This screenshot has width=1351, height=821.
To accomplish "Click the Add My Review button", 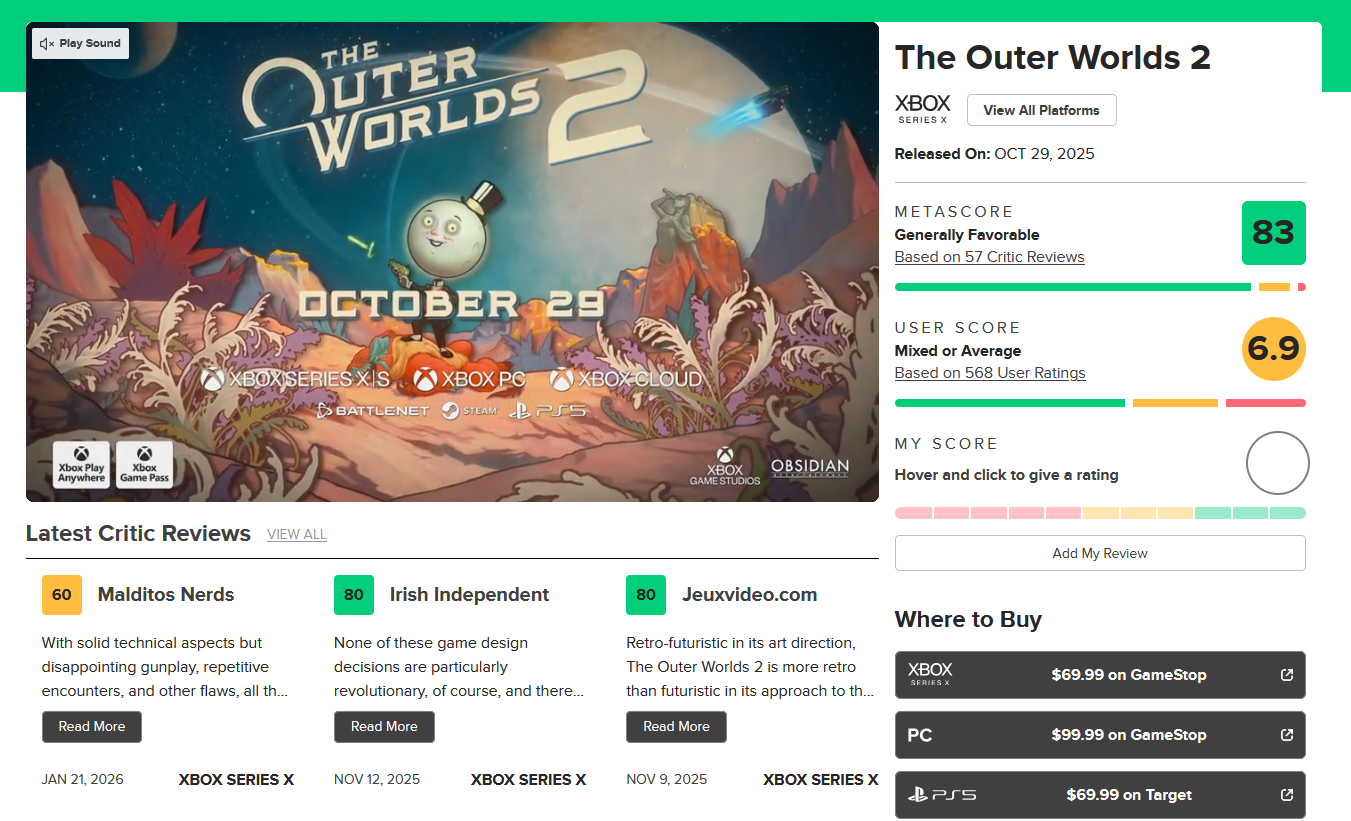I will click(1099, 553).
